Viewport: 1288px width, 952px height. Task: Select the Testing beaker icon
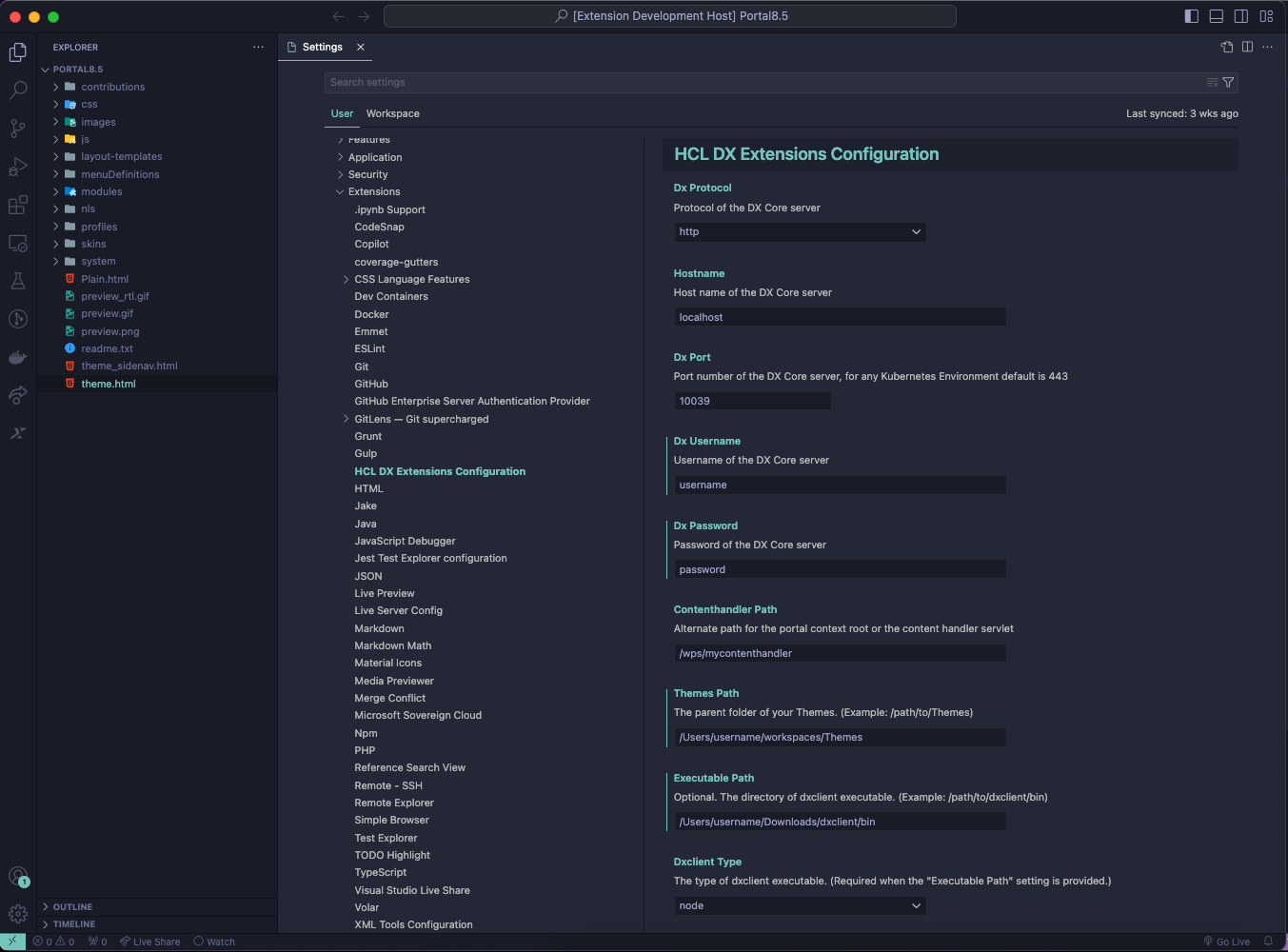(x=17, y=281)
